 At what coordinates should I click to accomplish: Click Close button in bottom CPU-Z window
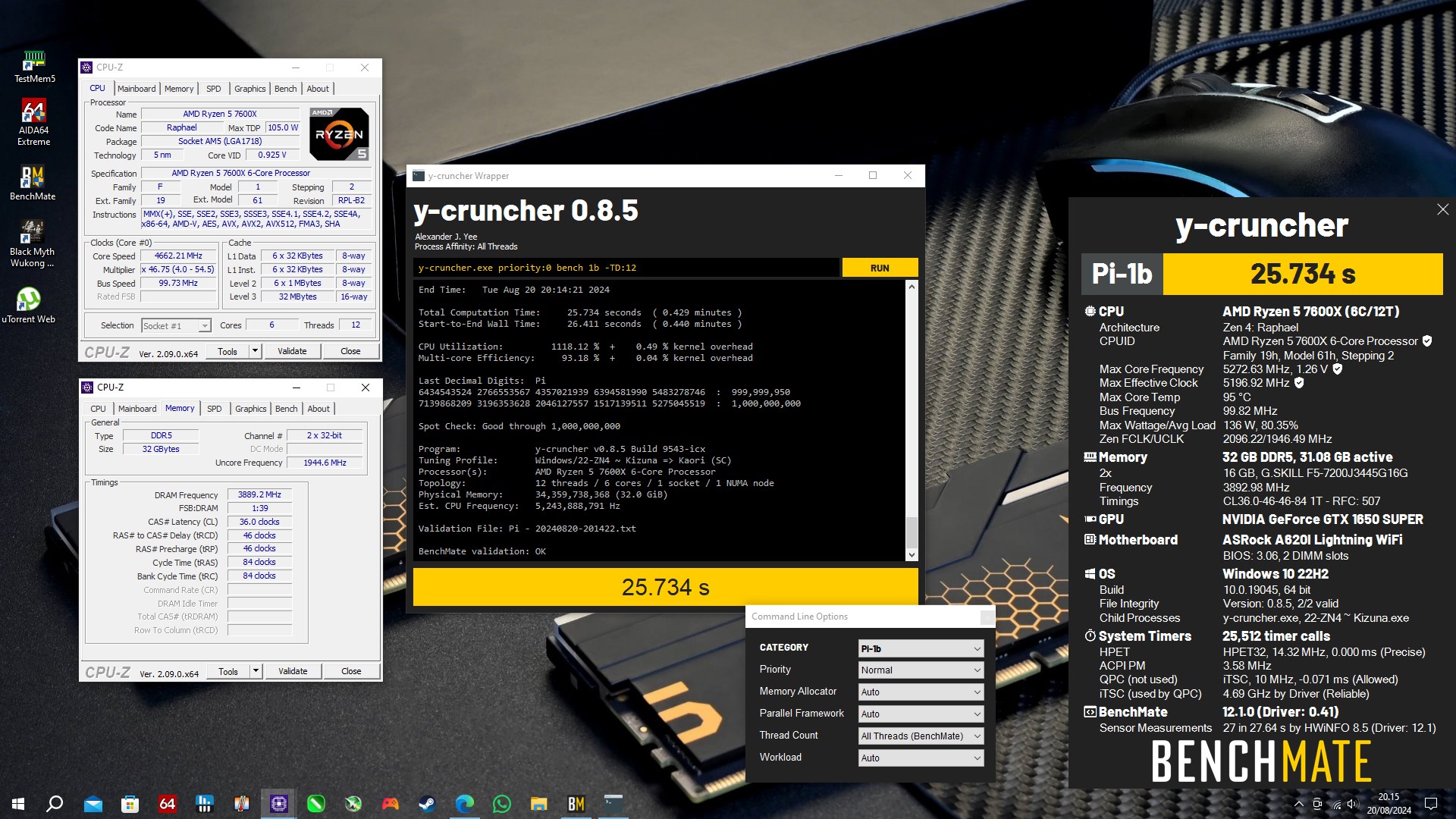351,671
